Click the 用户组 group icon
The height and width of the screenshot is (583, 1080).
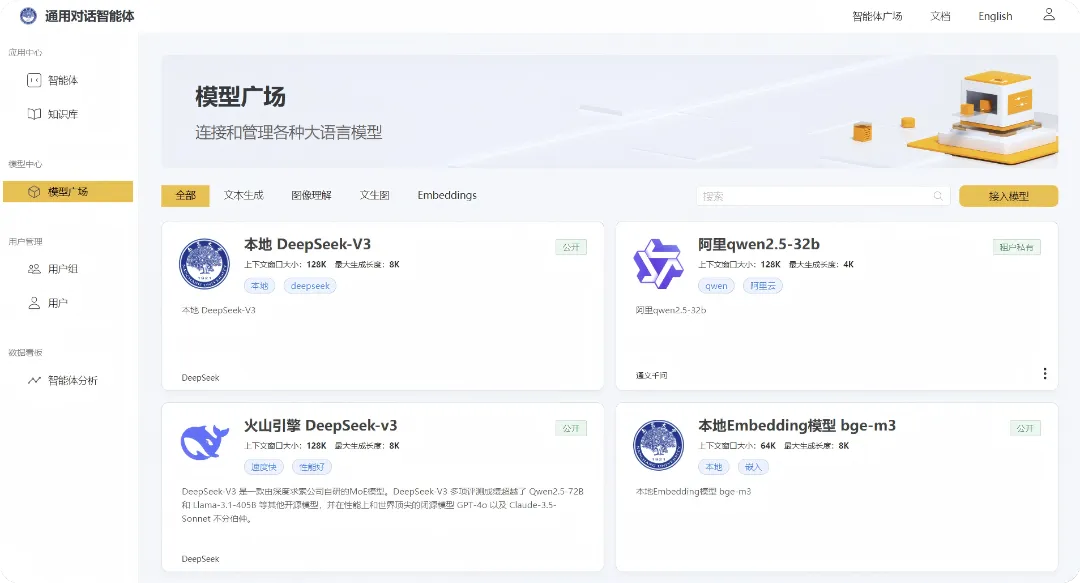point(34,269)
